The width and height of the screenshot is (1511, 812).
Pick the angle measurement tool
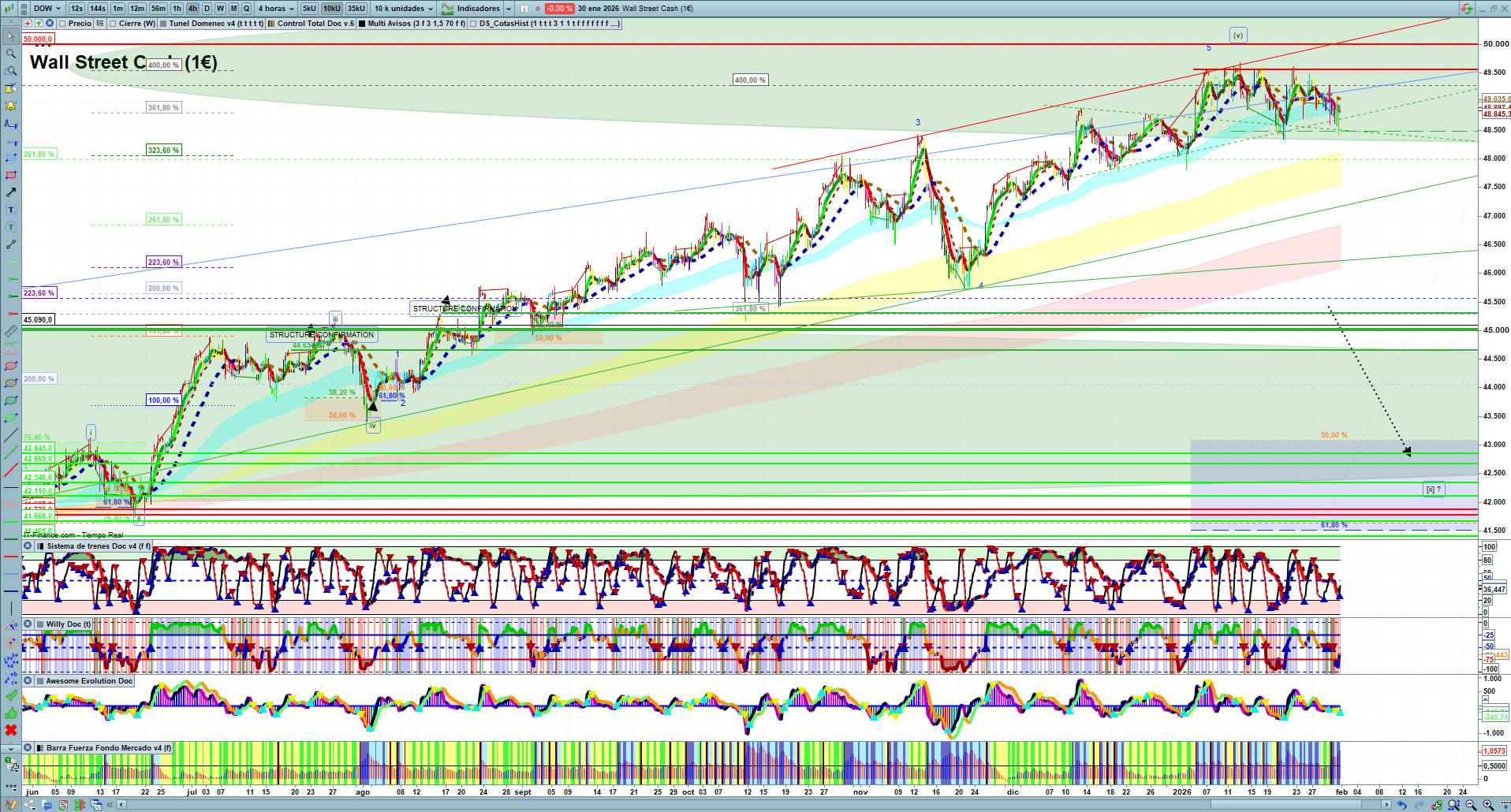tap(11, 626)
